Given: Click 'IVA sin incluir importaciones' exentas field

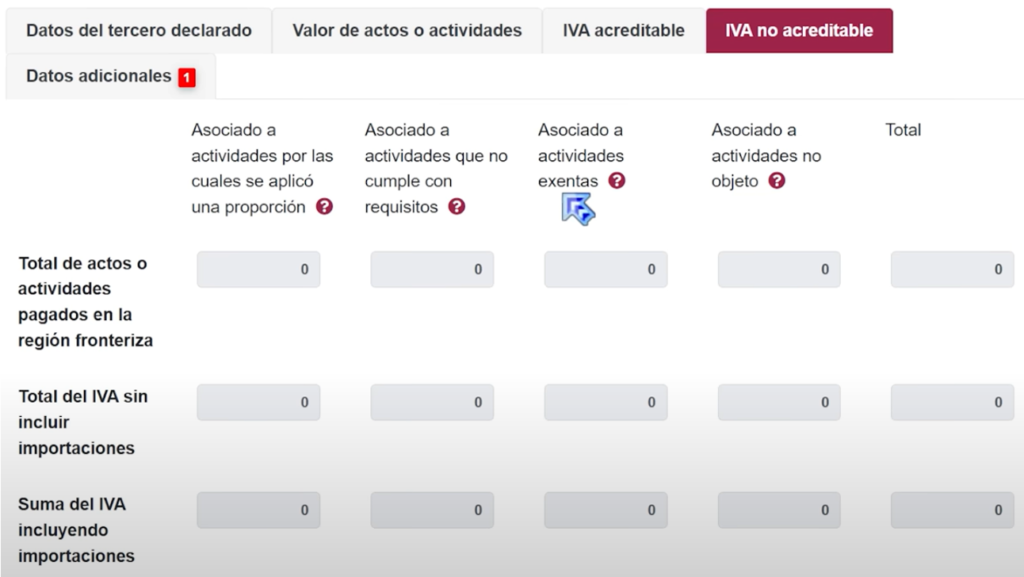Looking at the screenshot, I should tap(605, 402).
